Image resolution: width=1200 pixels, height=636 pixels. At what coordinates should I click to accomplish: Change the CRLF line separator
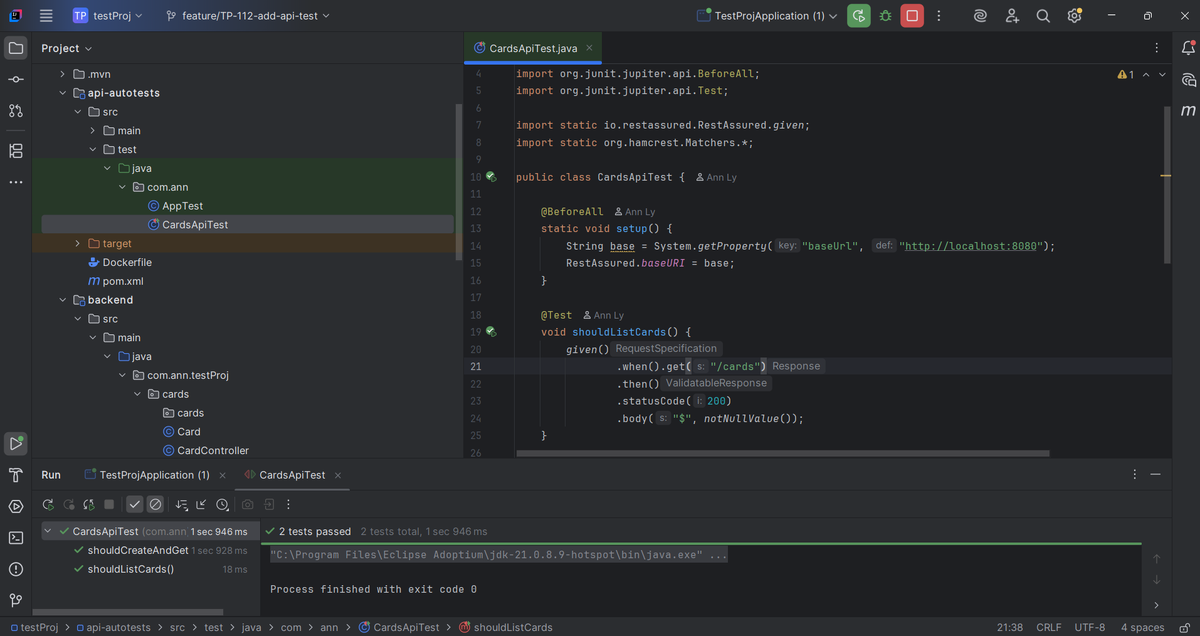[x=1049, y=627]
